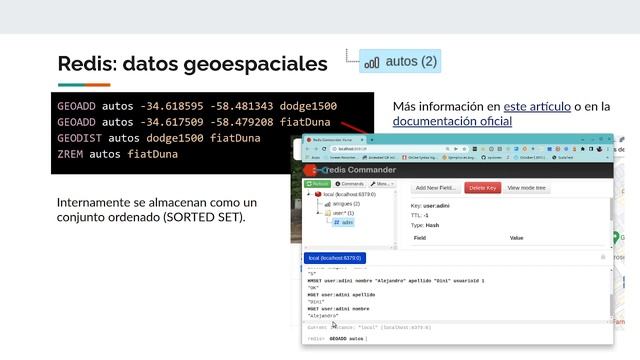The image size is (640, 360).
Task: Click the amigues sorted set icon
Action: pos(327,204)
